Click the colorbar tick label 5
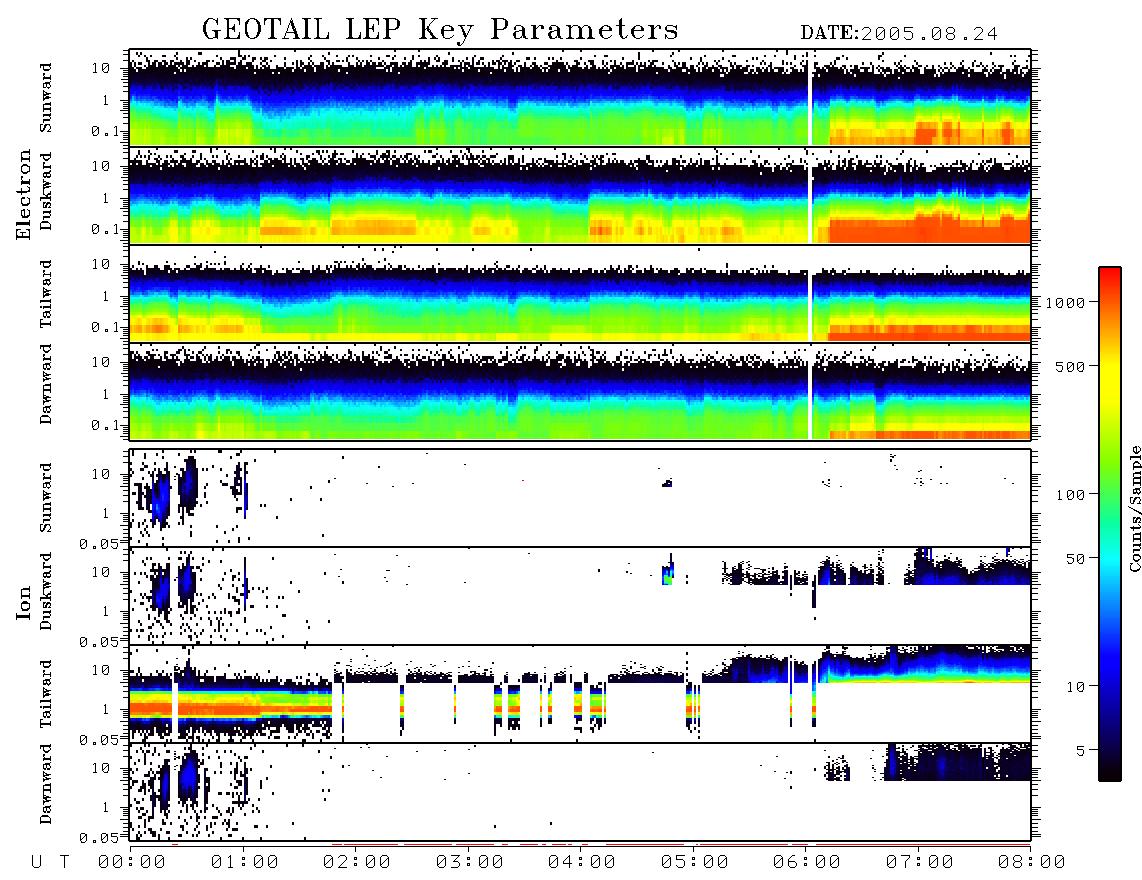 (x=1080, y=750)
